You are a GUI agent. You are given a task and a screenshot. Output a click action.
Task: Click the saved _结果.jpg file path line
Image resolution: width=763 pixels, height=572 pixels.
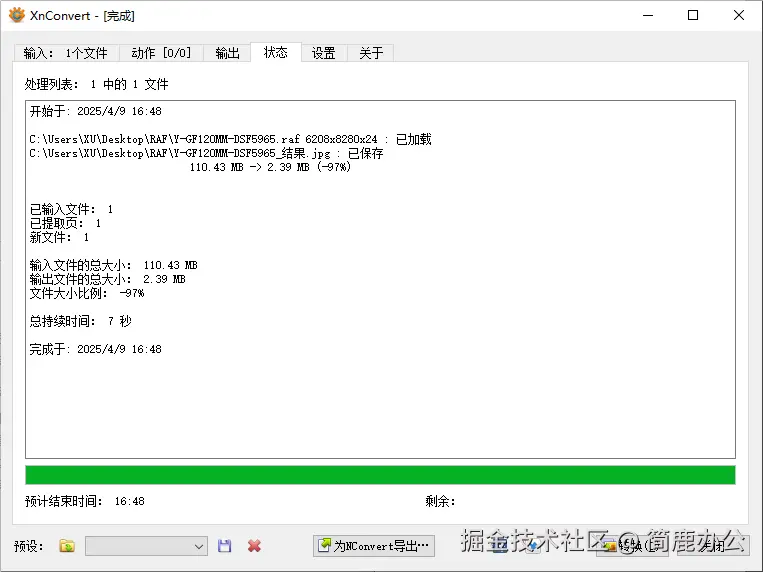[206, 153]
